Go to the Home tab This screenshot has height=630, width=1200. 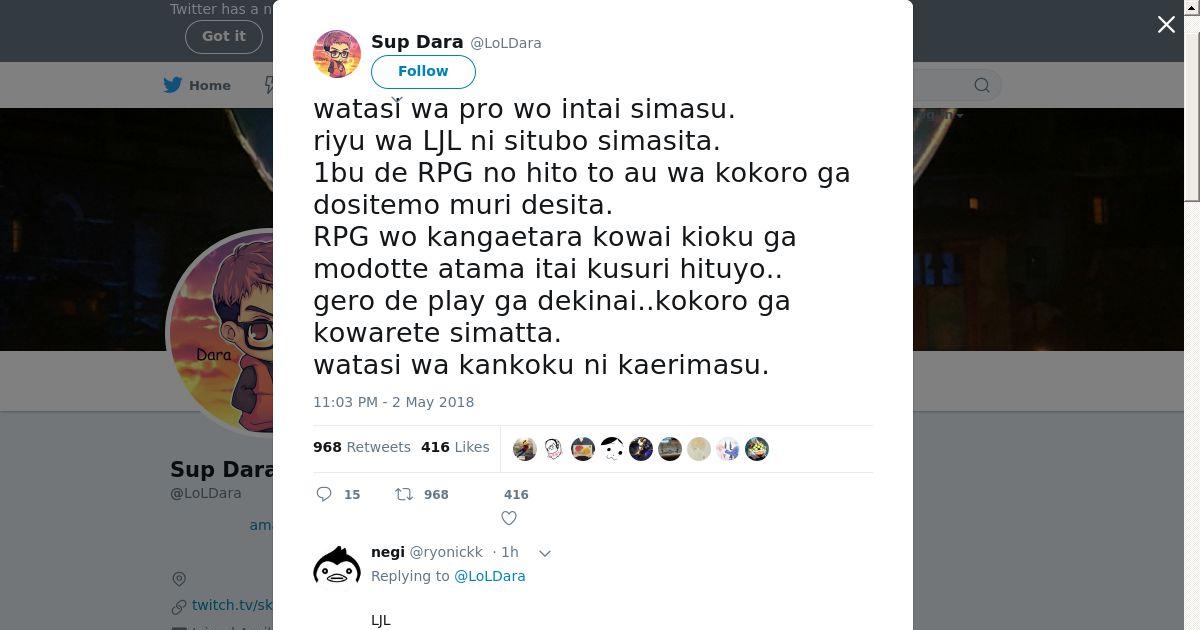[197, 85]
